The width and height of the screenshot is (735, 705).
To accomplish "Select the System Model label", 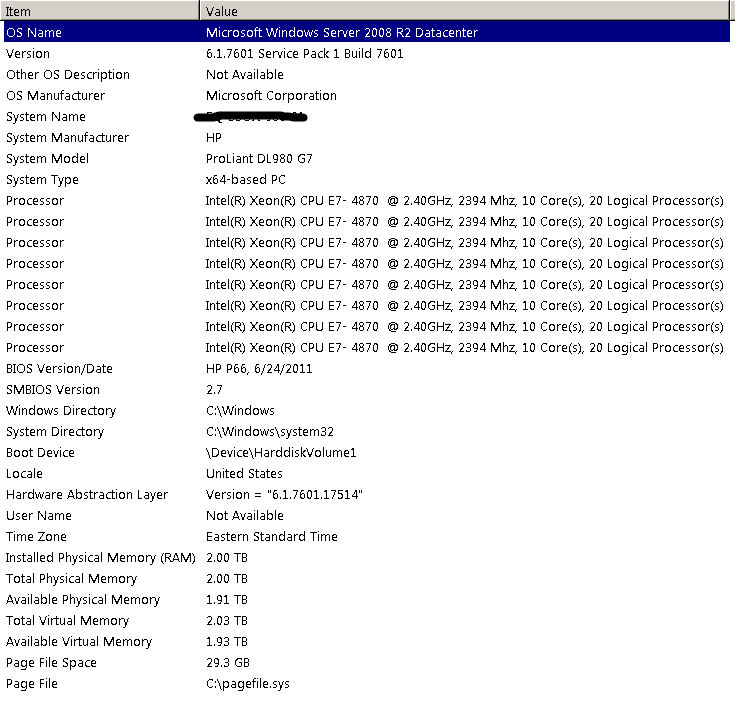I will 47,158.
